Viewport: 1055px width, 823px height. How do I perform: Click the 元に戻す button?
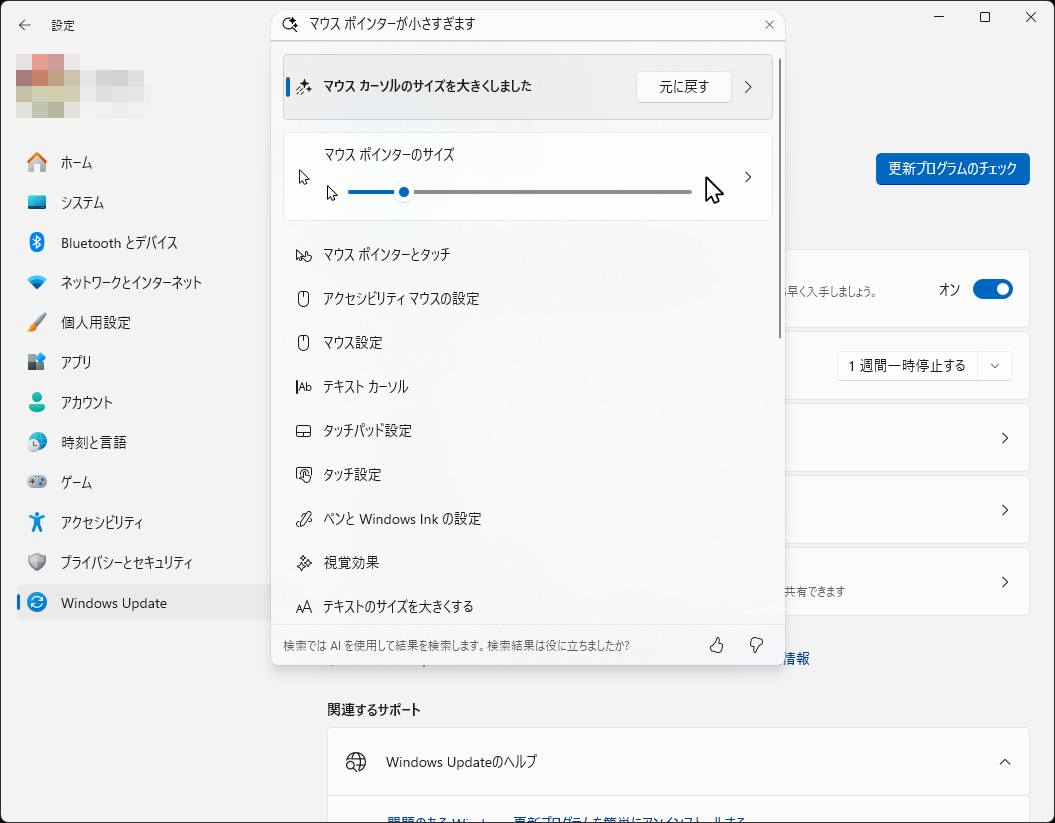pos(684,87)
